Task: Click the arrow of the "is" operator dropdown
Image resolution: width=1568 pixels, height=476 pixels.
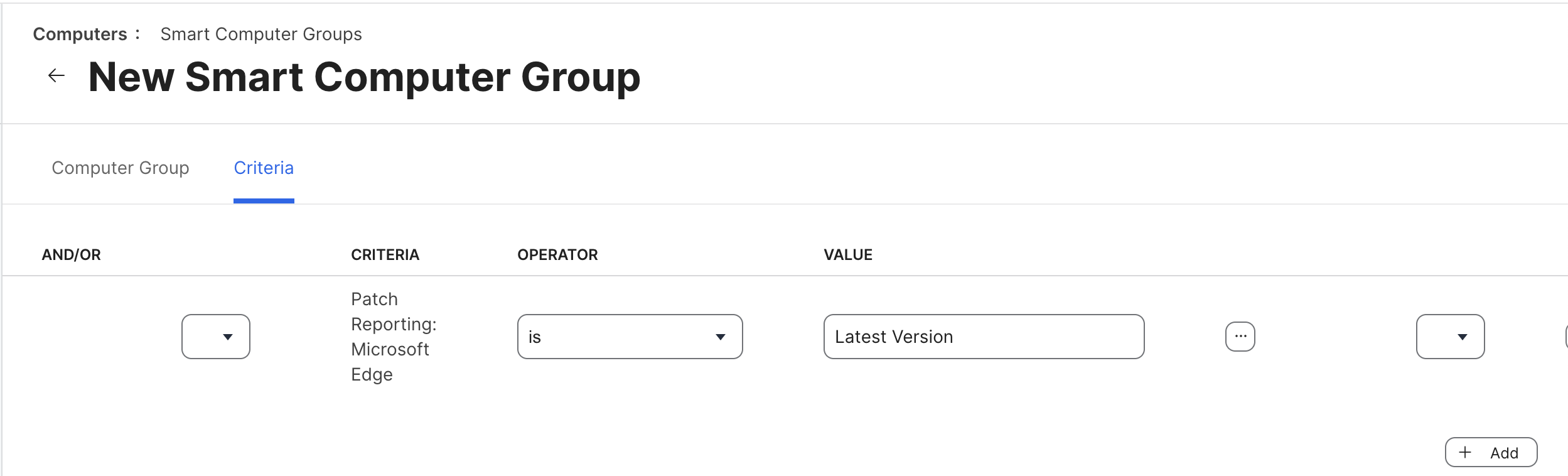Action: point(721,337)
